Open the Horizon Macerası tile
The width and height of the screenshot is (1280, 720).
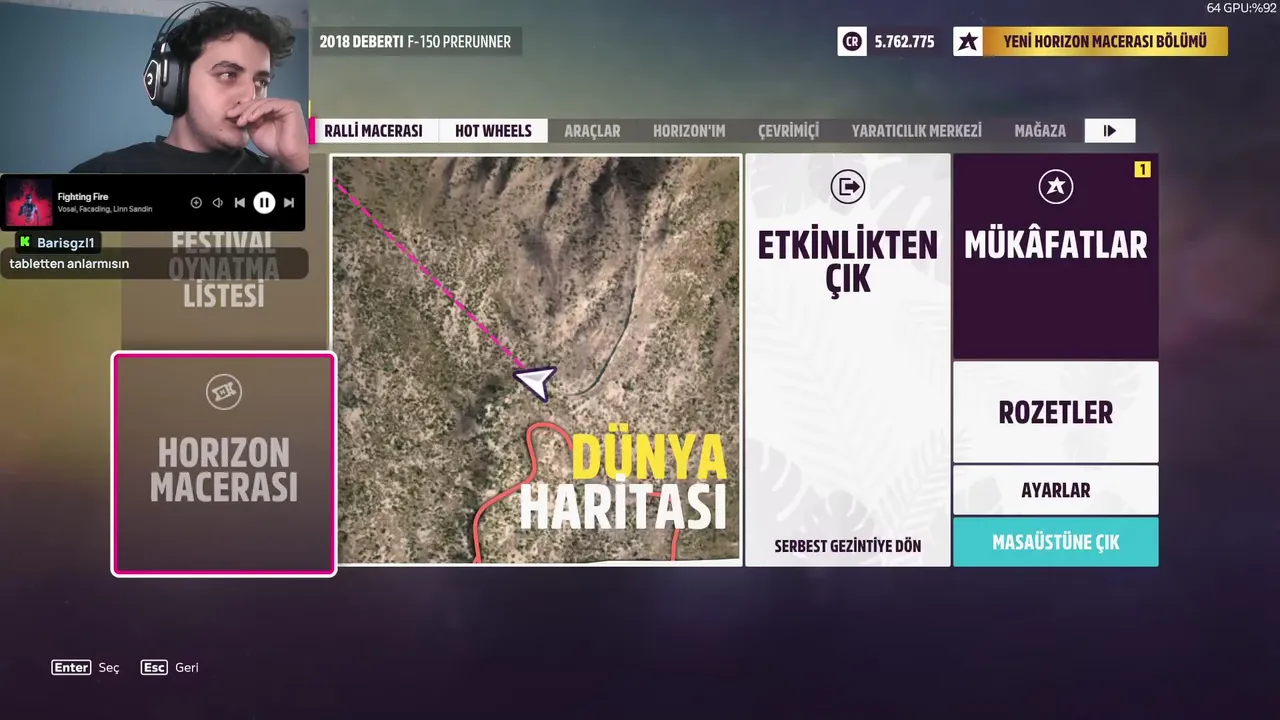point(224,464)
